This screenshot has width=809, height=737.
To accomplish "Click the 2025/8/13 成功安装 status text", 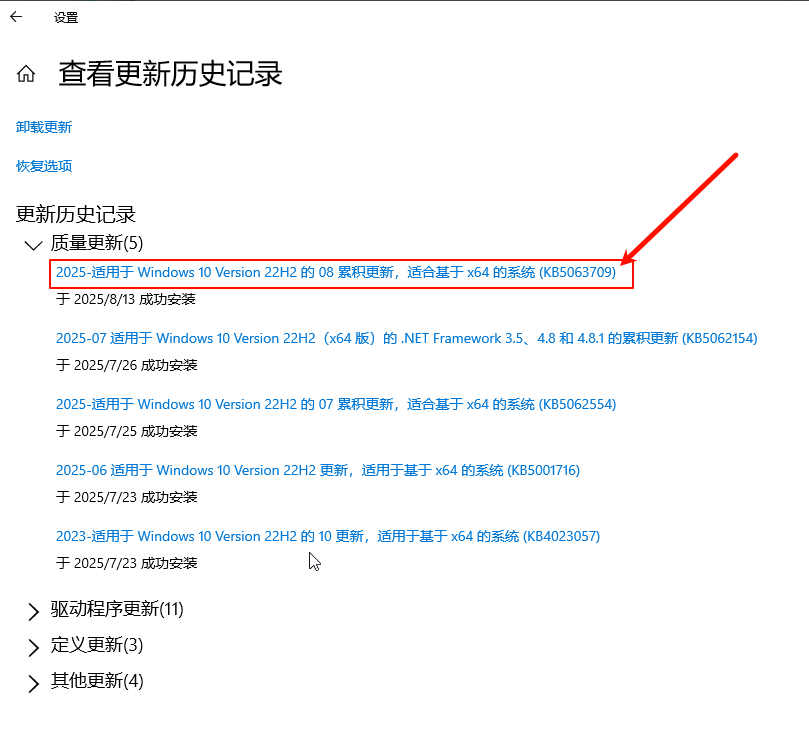I will (126, 299).
